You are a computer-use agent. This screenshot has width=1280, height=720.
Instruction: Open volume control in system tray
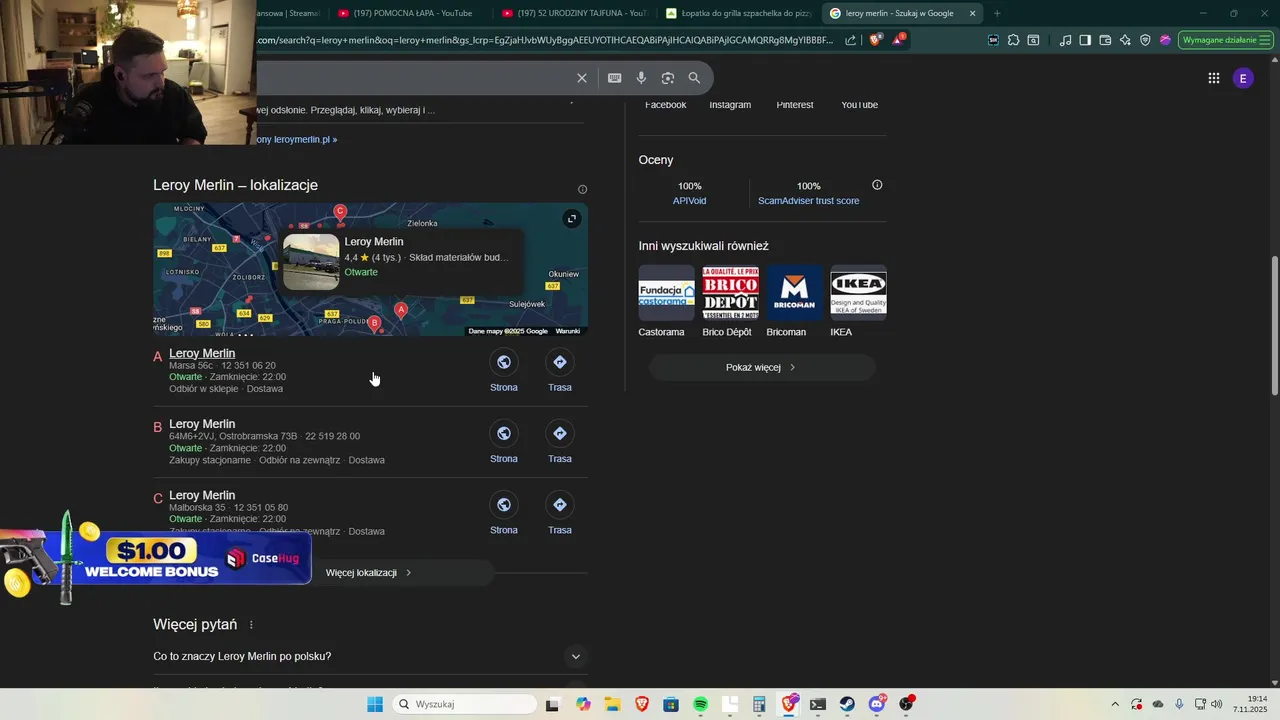1217,704
